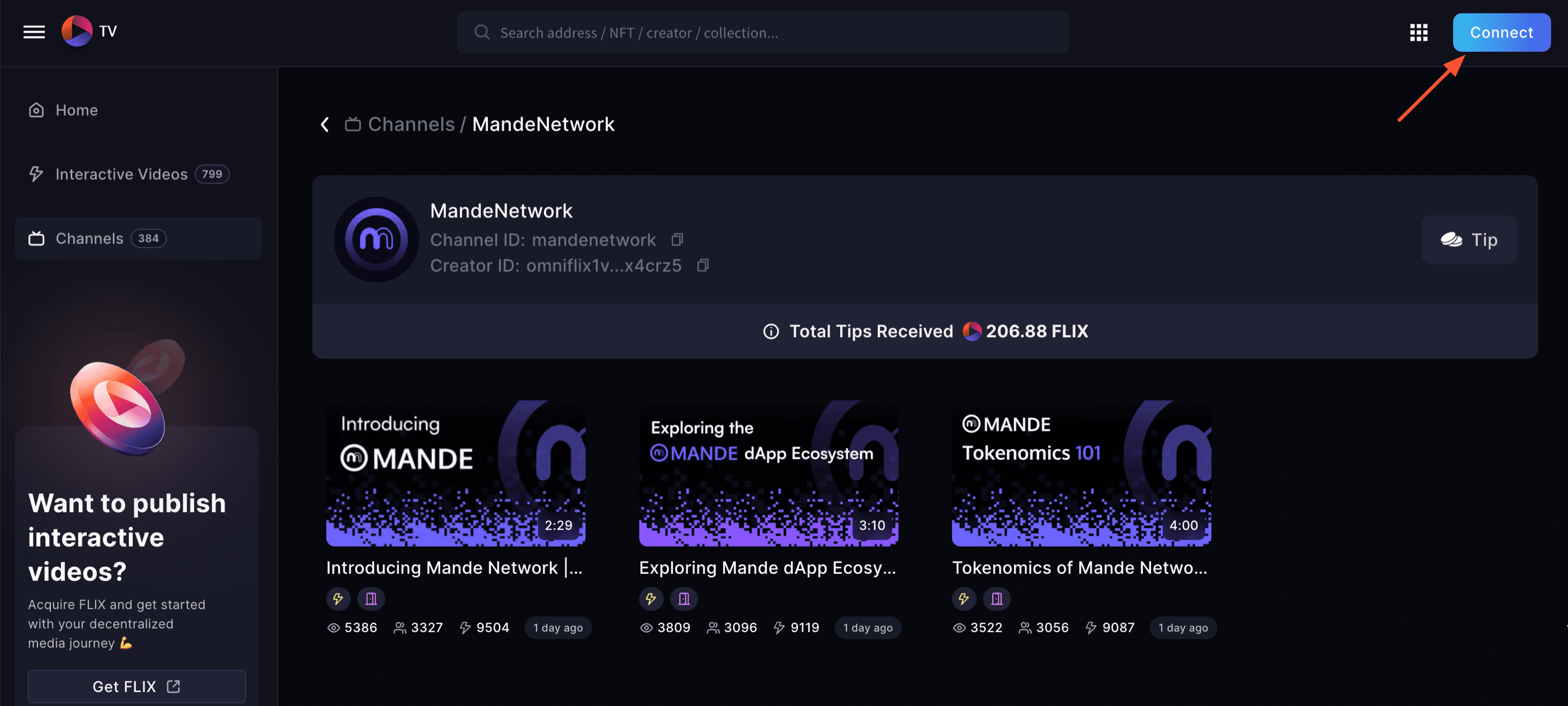
Task: Click users icon beside 3096
Action: coord(713,627)
